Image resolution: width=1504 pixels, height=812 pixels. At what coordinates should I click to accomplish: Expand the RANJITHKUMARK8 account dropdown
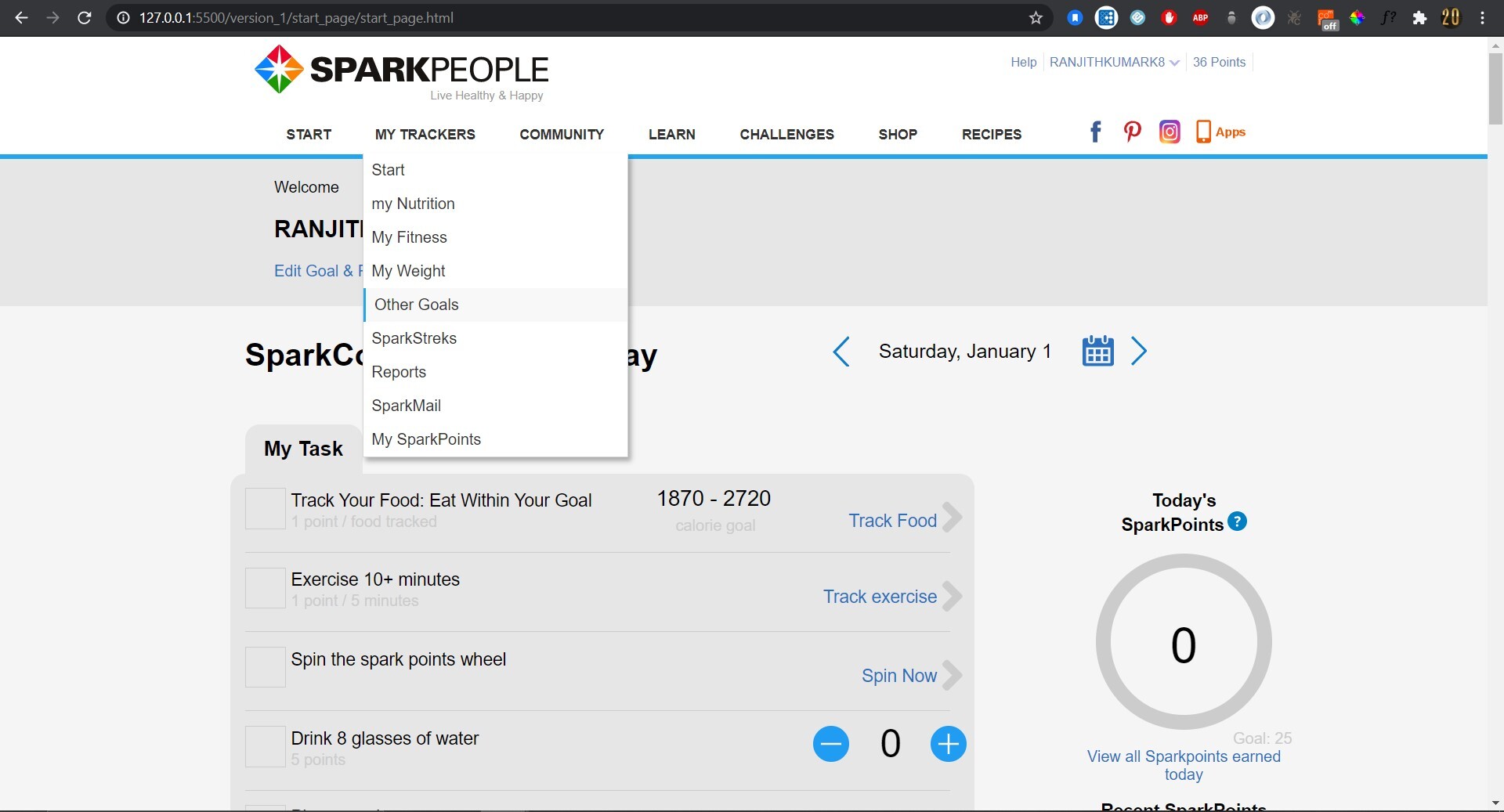click(x=1114, y=62)
